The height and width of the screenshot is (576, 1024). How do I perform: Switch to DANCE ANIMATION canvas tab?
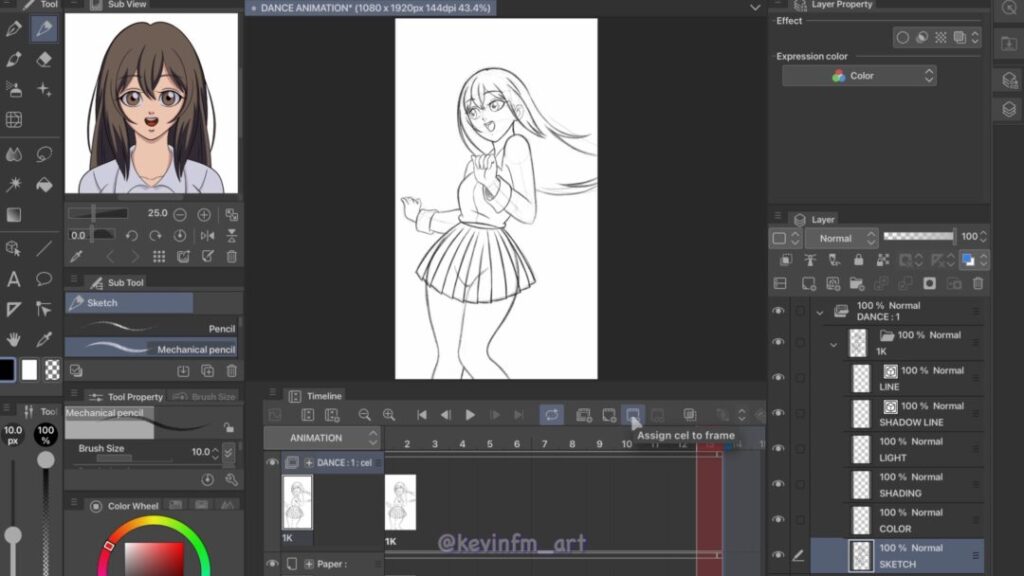click(x=370, y=8)
